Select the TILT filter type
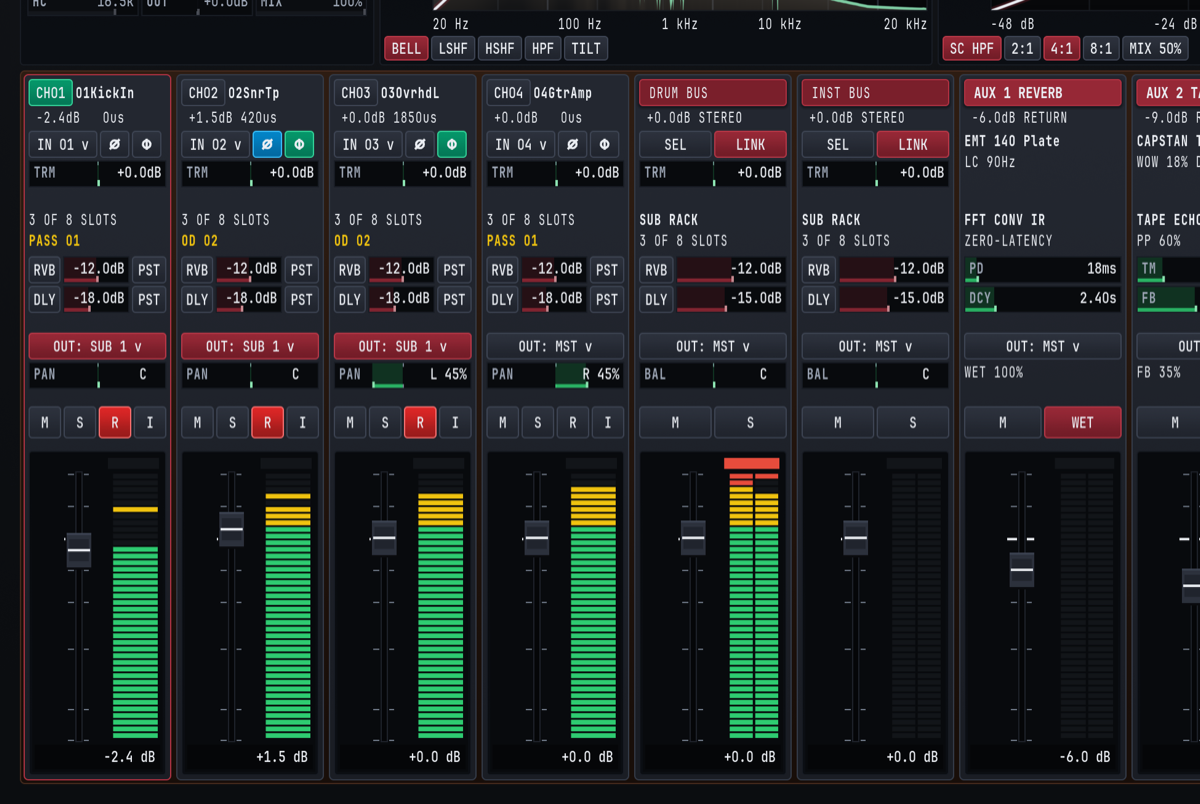The image size is (1200, 804). point(585,48)
